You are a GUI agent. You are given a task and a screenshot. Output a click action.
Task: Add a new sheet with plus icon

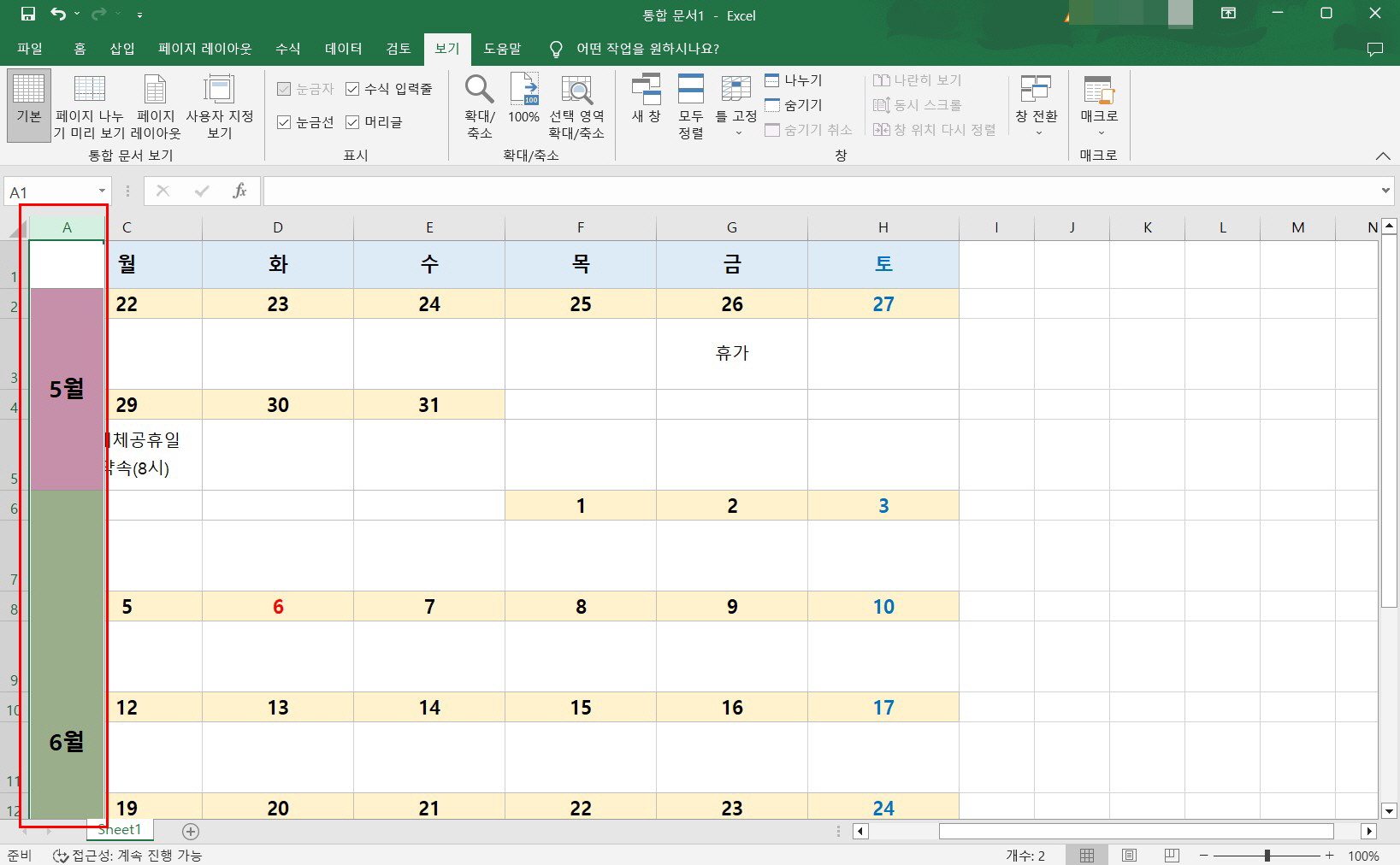point(191,831)
